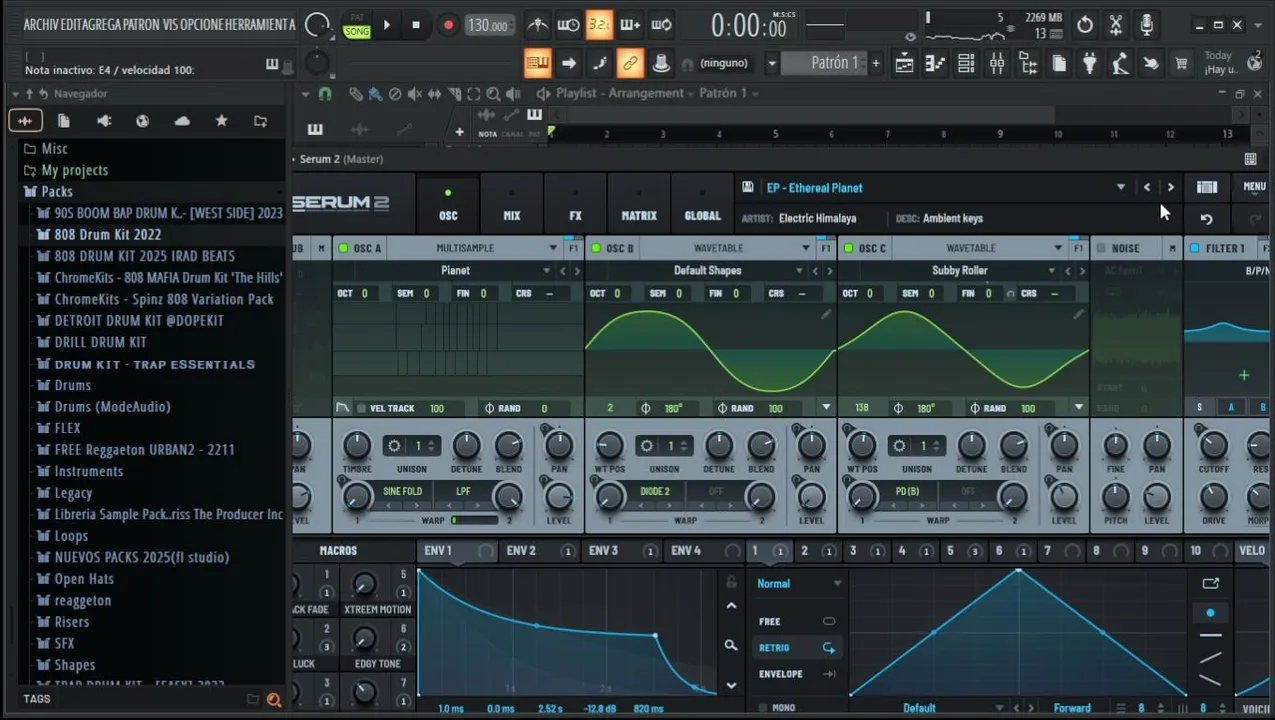Screen dimensions: 1275x720
Task: Open the EP - Ethereal Pianet preset dropdown
Action: [1121, 188]
